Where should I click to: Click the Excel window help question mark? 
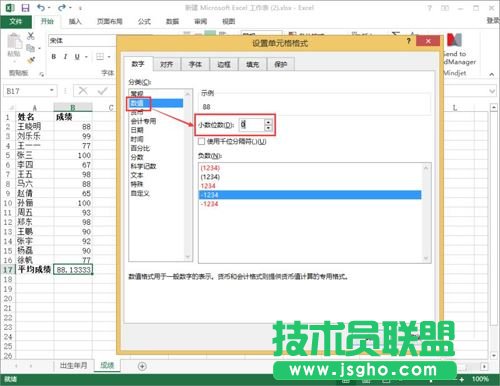click(x=430, y=8)
